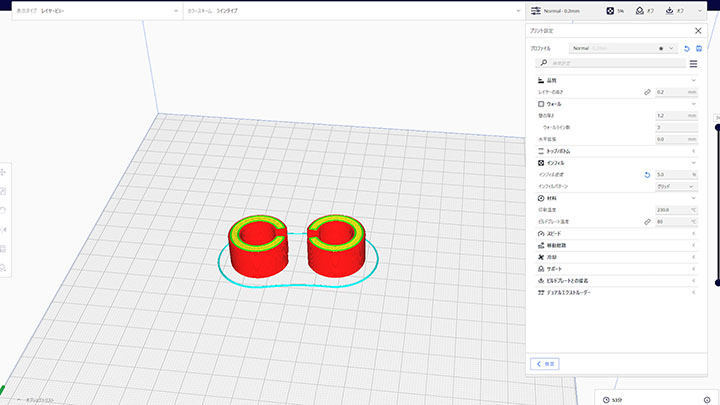Image resolution: width=720 pixels, height=405 pixels.
Task: Click the build plate temperature 80 field
Action: 676,222
